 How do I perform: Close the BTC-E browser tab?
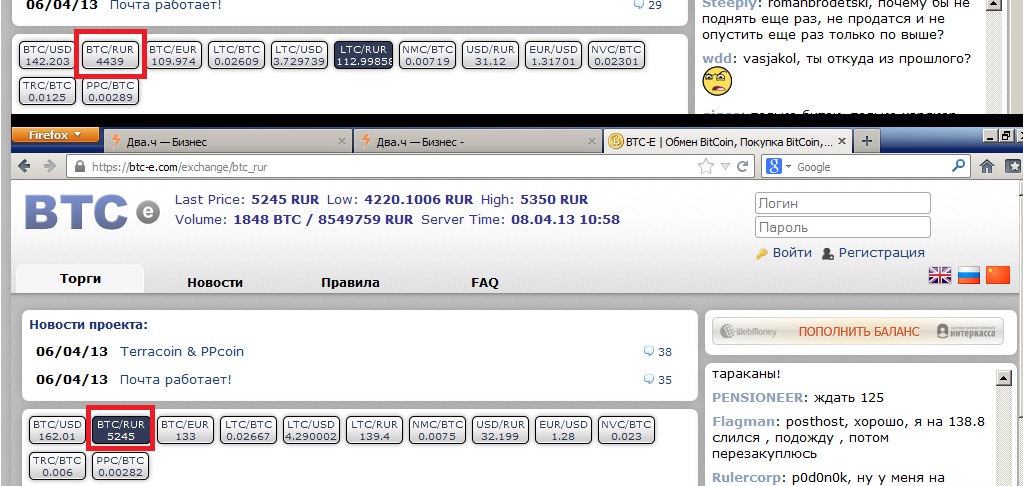pyautogui.click(x=842, y=141)
